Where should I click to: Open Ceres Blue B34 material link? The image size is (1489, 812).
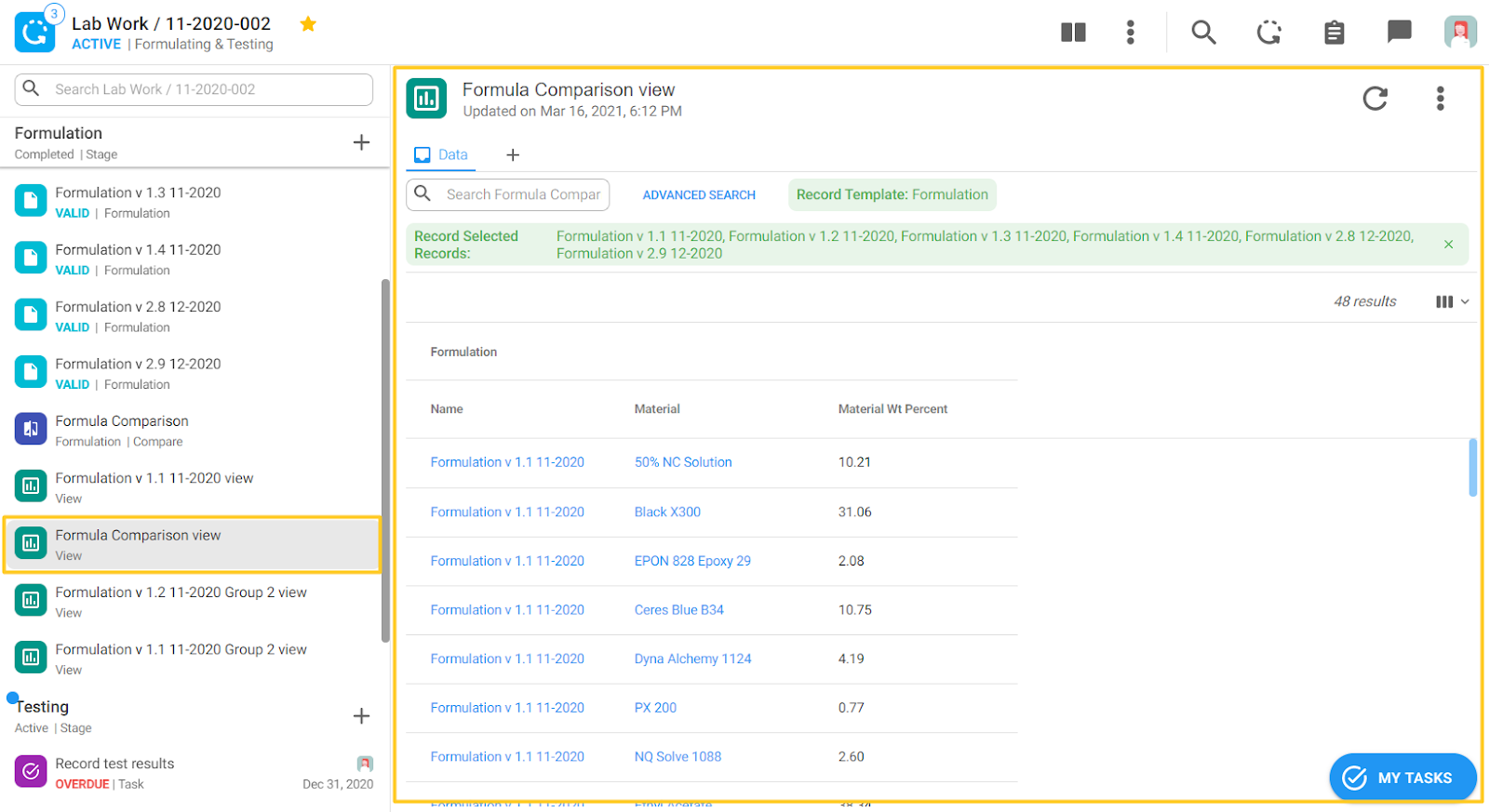[679, 610]
